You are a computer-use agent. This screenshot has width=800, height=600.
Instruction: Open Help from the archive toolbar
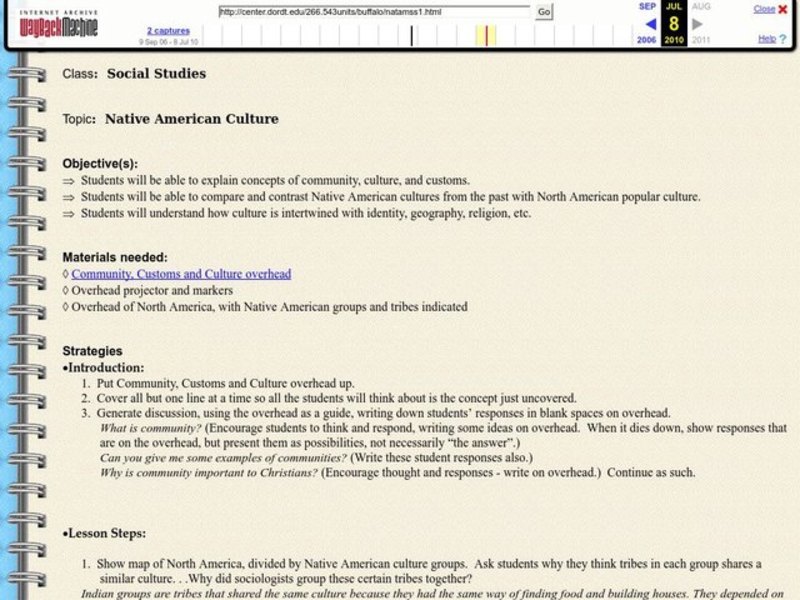click(x=767, y=38)
